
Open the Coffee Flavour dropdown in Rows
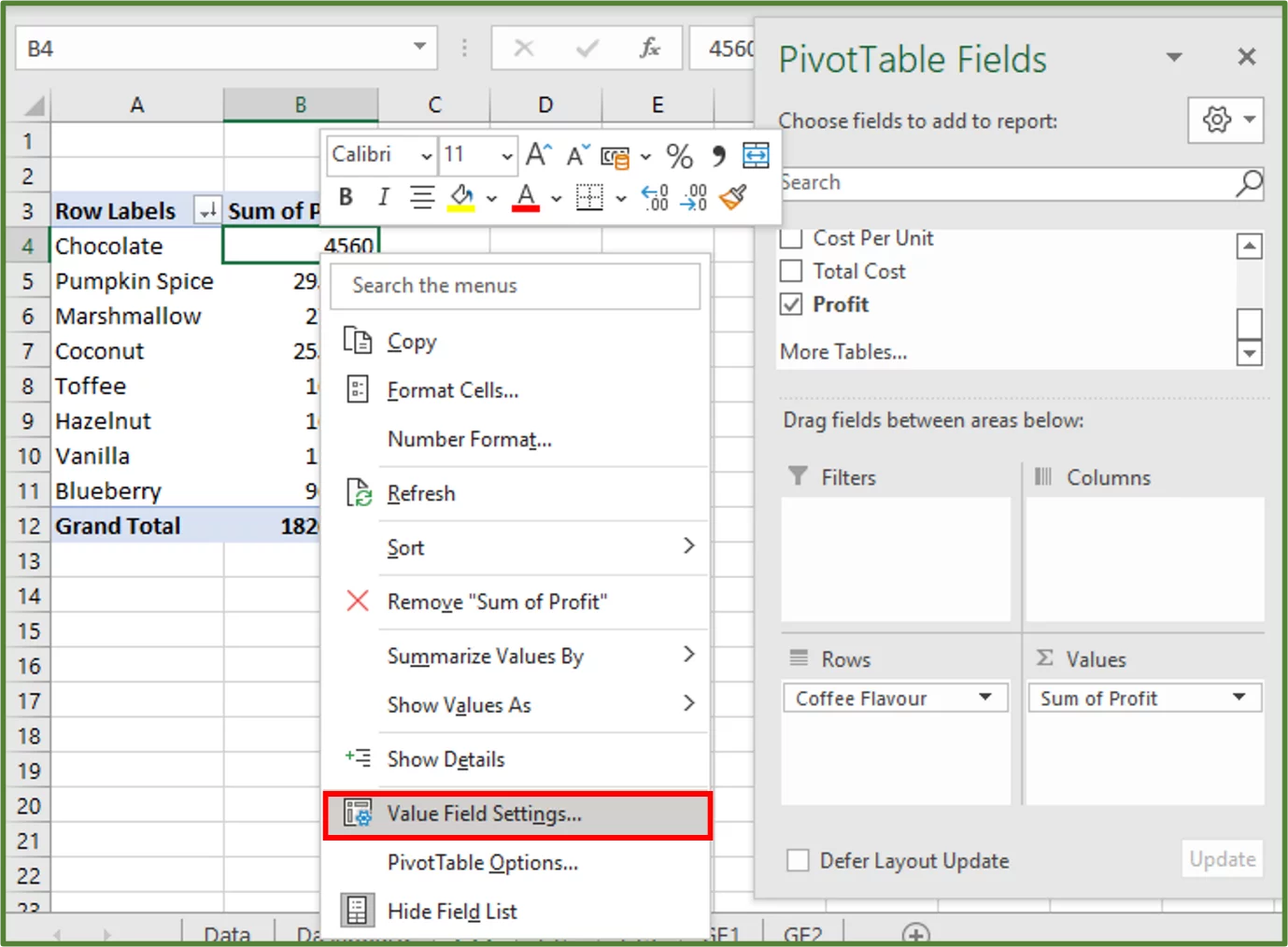[985, 697]
